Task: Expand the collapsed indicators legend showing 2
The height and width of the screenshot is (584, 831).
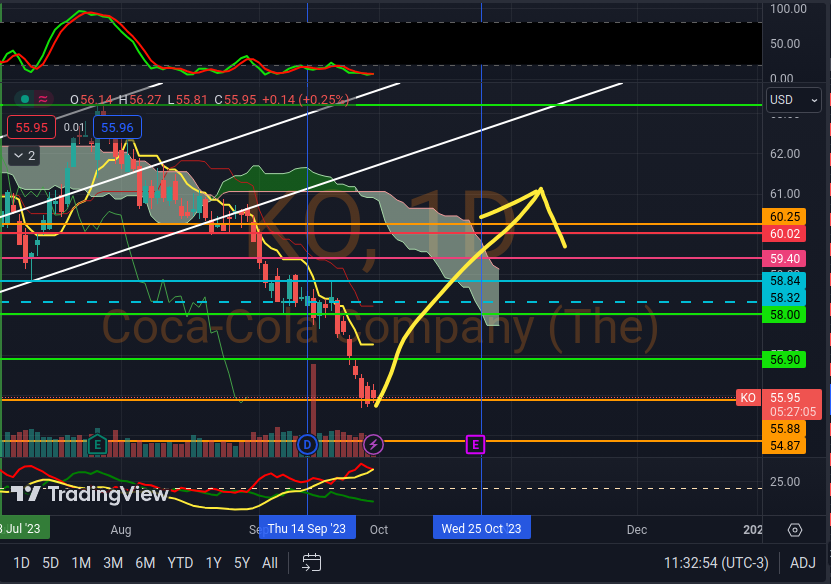Action: coord(23,155)
